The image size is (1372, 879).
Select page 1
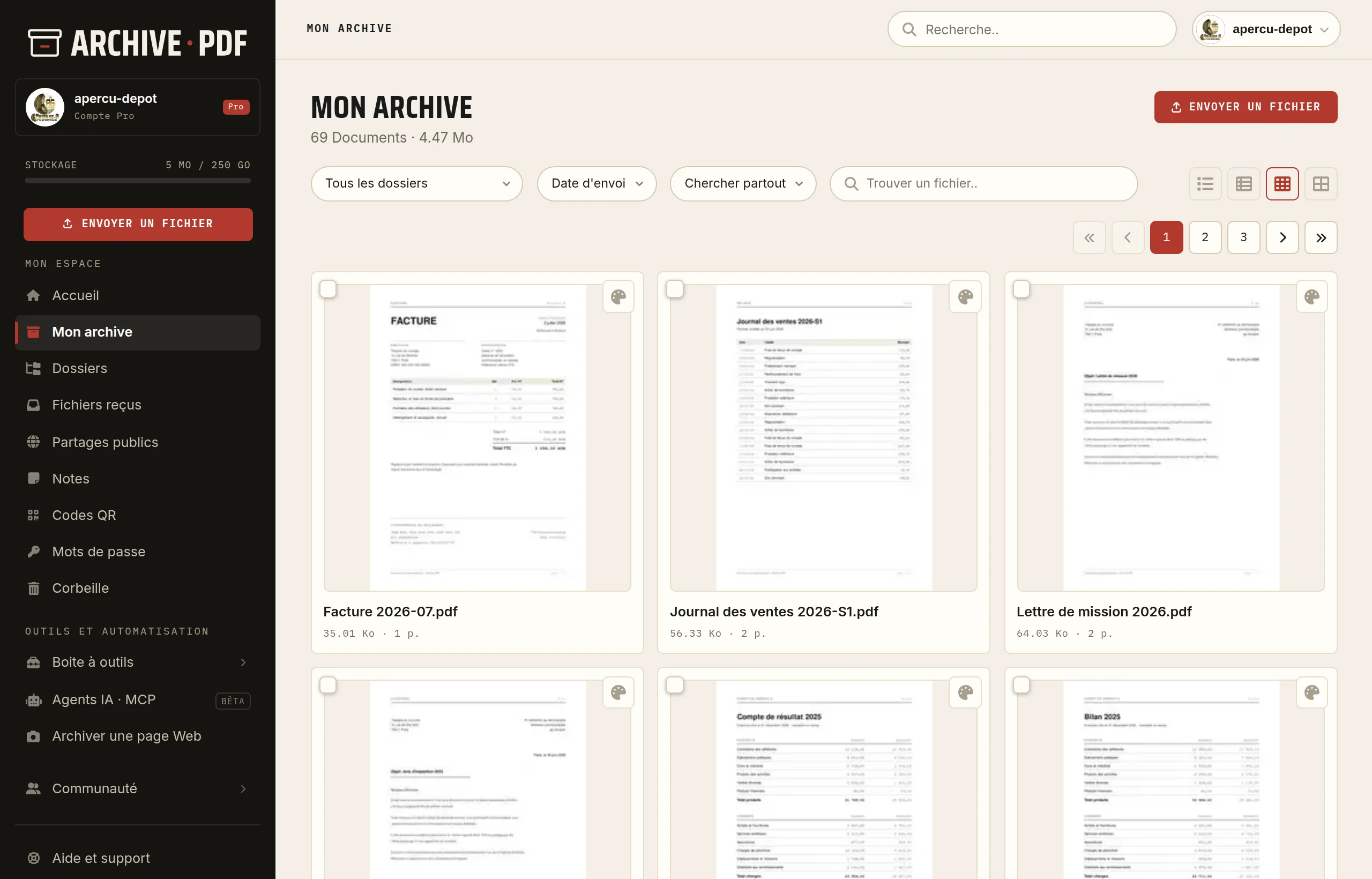click(1166, 237)
